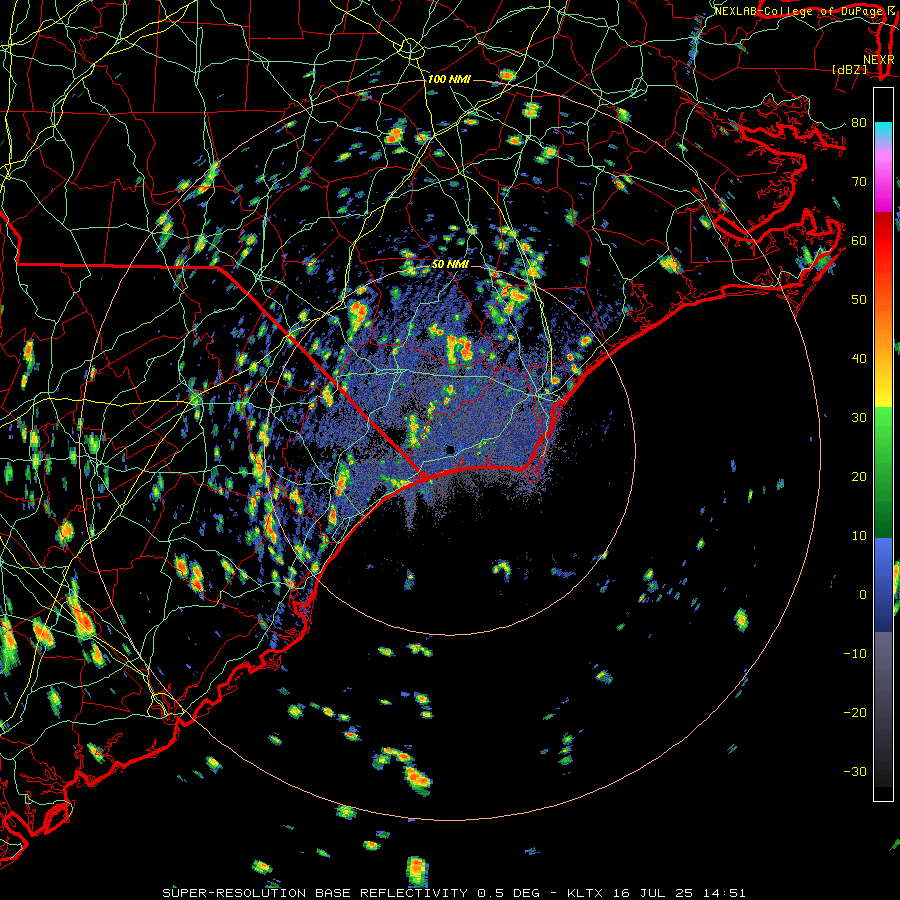Select the 10 value on the dBZ scale
The image size is (900, 900).
click(859, 536)
